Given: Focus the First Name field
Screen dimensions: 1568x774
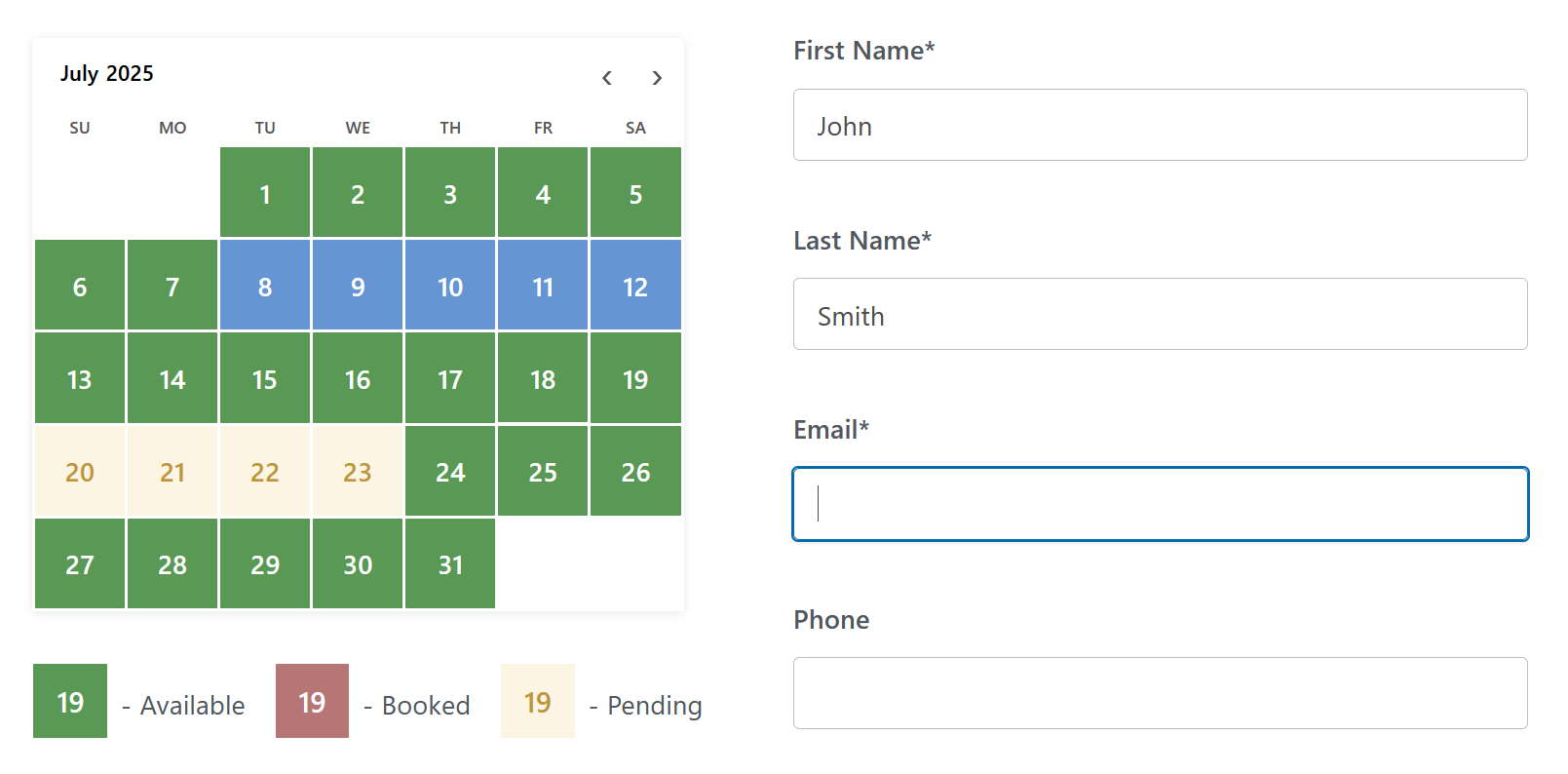Looking at the screenshot, I should (x=1160, y=125).
